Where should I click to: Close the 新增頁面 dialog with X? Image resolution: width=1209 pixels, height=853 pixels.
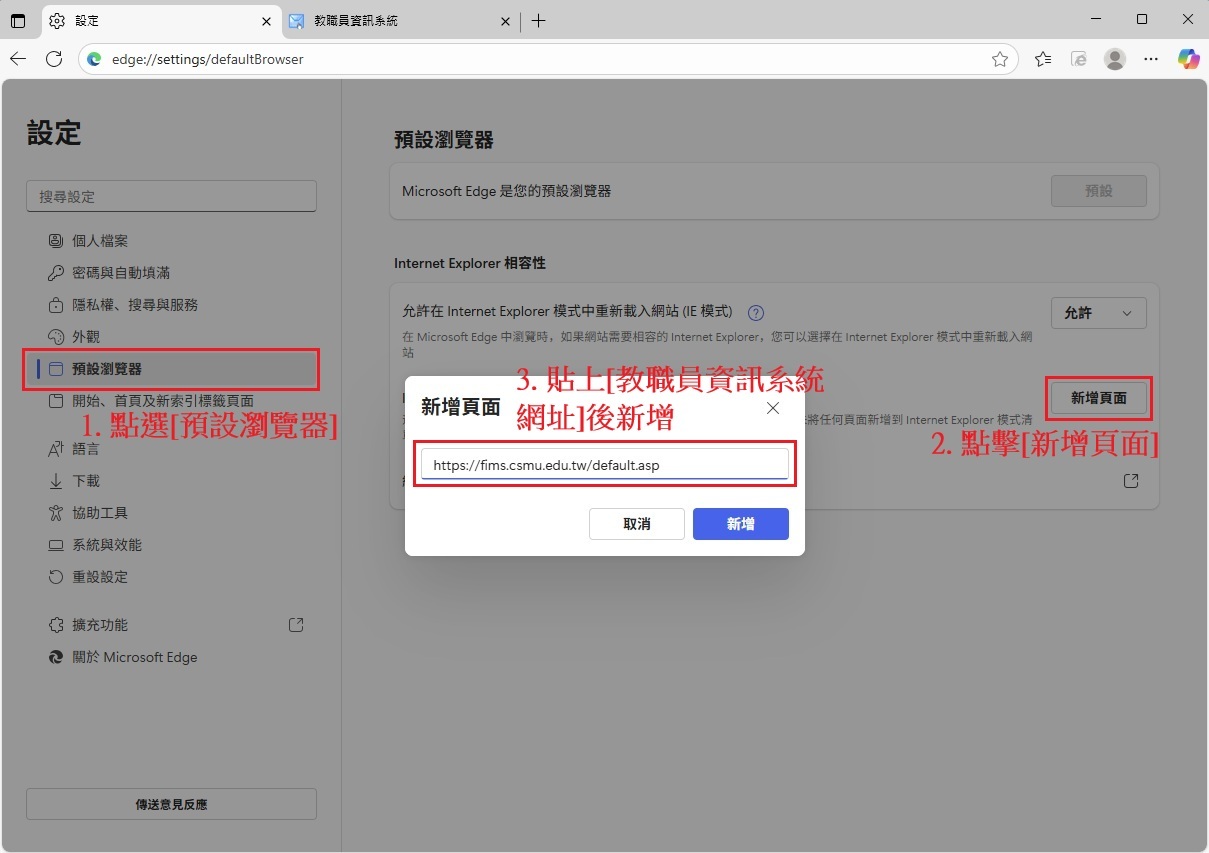(772, 408)
